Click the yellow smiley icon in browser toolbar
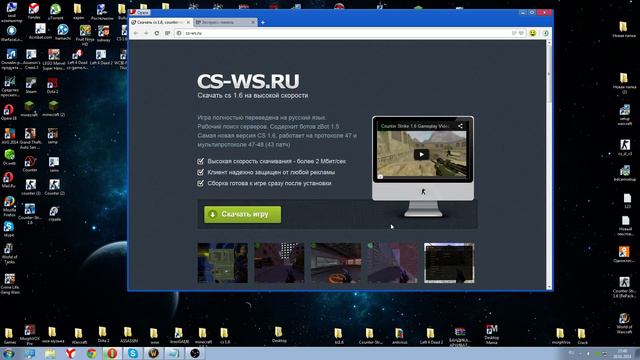 coord(533,33)
